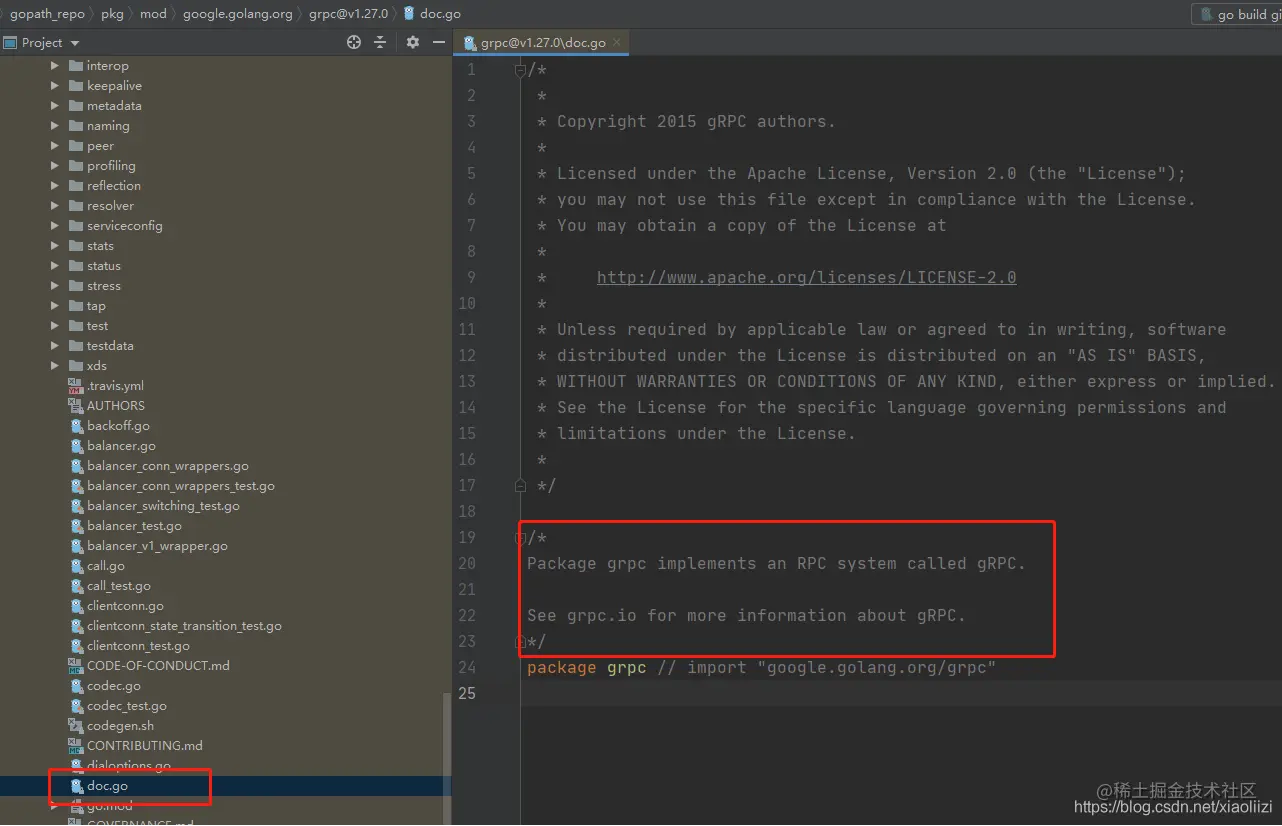This screenshot has height=826, width=1282.
Task: Expand the resolver folder
Action: (55, 206)
